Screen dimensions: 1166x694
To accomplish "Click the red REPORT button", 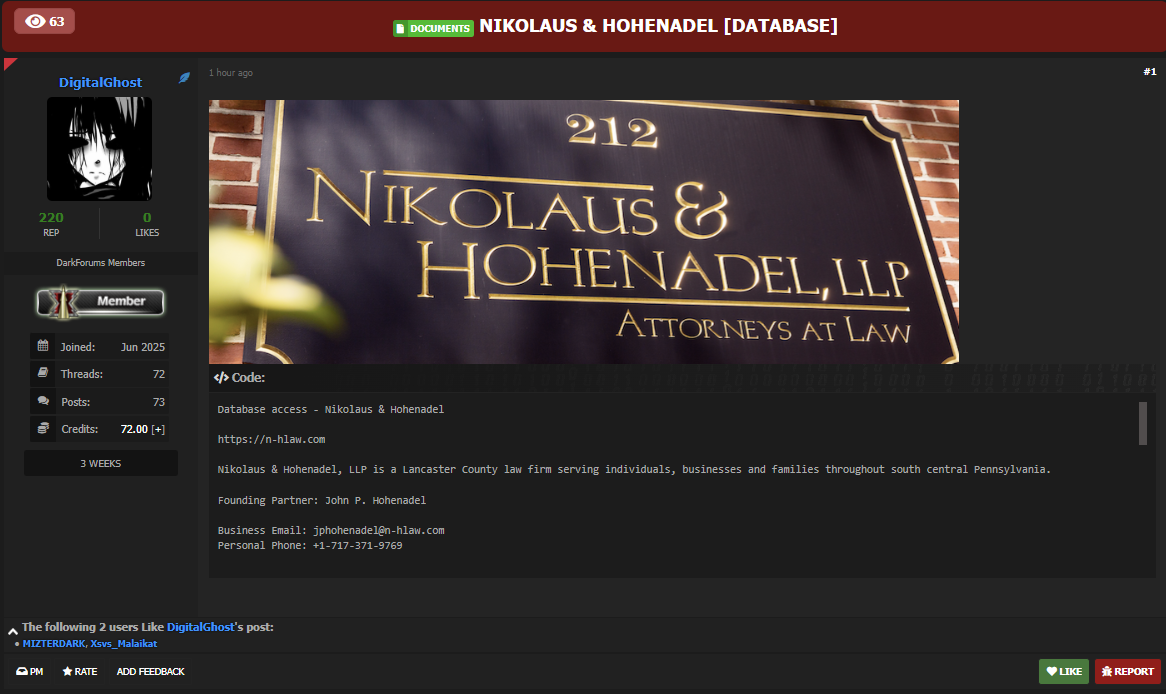I will coord(1127,672).
